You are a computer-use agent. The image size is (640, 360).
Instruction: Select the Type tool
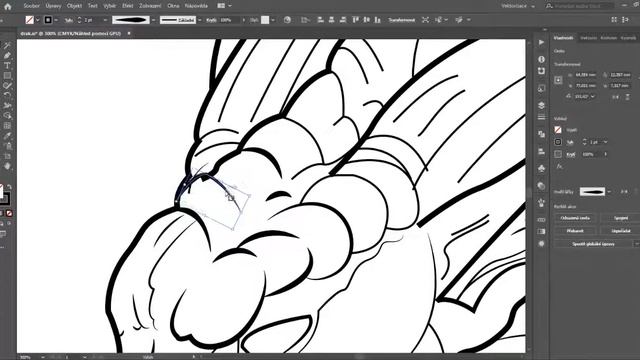(x=7, y=66)
